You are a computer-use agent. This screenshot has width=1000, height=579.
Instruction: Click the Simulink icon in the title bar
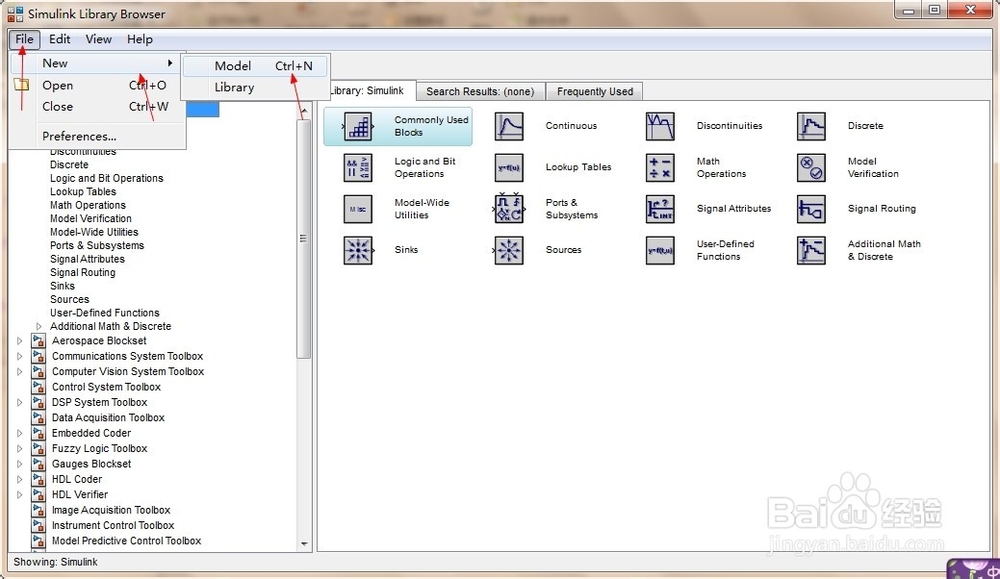[x=15, y=13]
